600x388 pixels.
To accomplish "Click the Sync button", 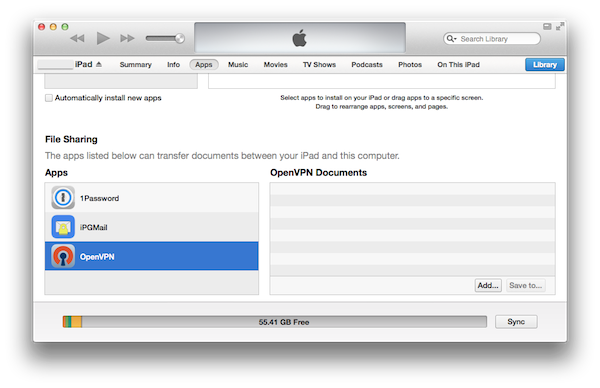I will tap(516, 322).
